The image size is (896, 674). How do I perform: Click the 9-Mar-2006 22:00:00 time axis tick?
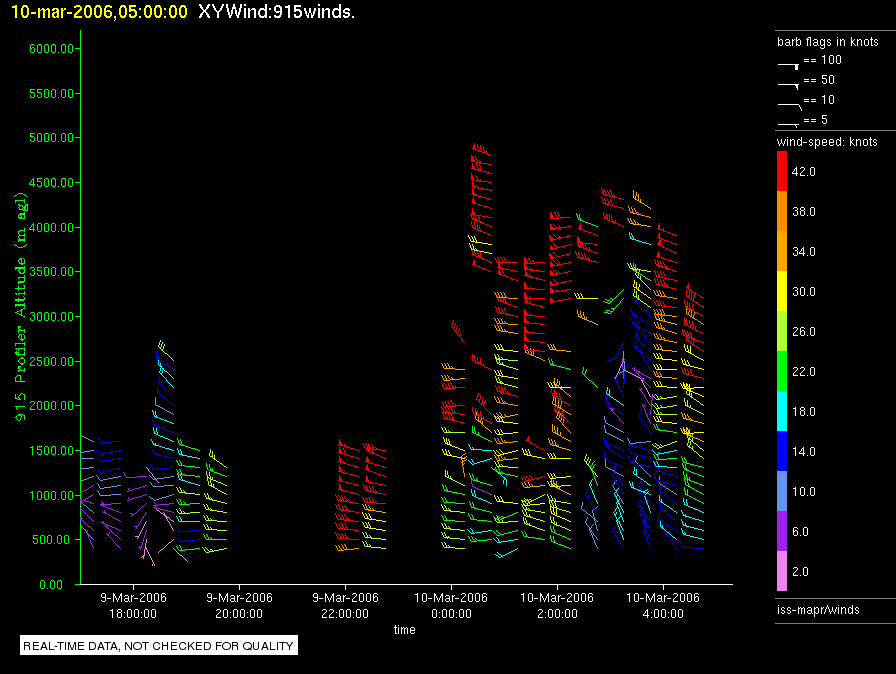345,605
